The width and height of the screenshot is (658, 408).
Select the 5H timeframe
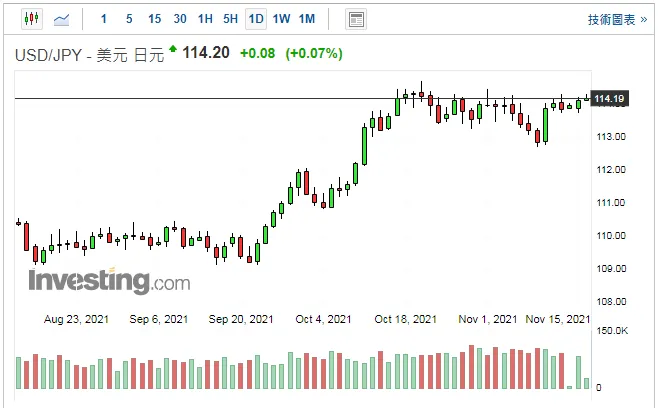click(x=230, y=19)
